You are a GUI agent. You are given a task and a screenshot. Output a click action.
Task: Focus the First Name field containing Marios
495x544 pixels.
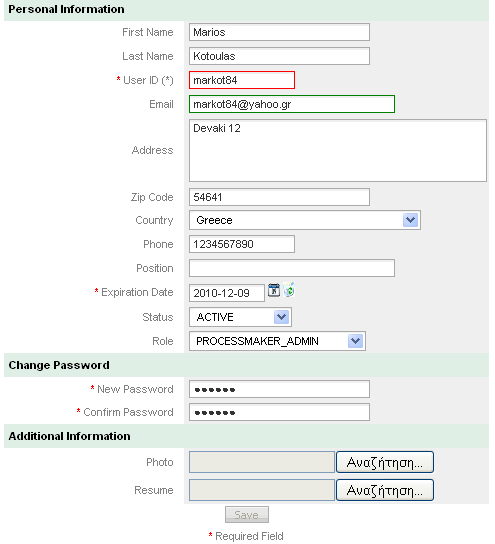pyautogui.click(x=279, y=32)
